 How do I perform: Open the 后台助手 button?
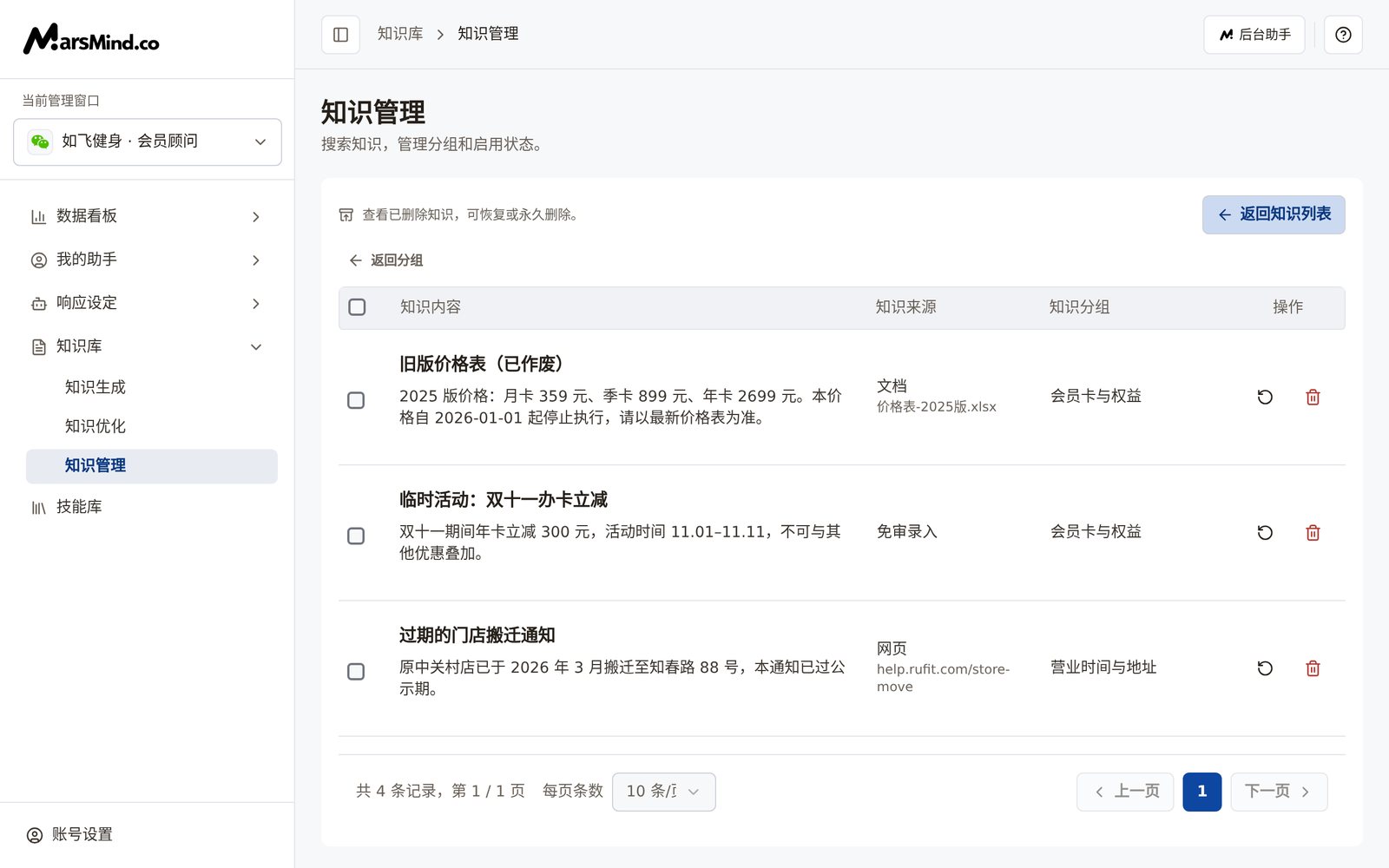(1254, 35)
